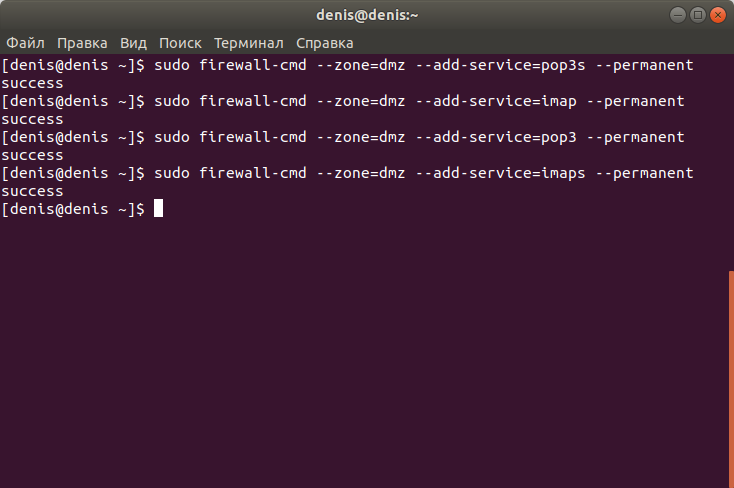Click the denis@denis:~ window title
The image size is (734, 488).
367,15
